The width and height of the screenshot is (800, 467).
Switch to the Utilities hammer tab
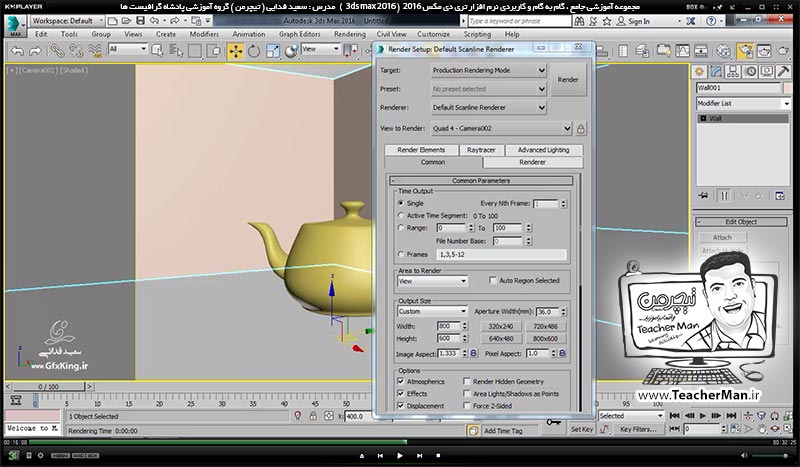783,71
